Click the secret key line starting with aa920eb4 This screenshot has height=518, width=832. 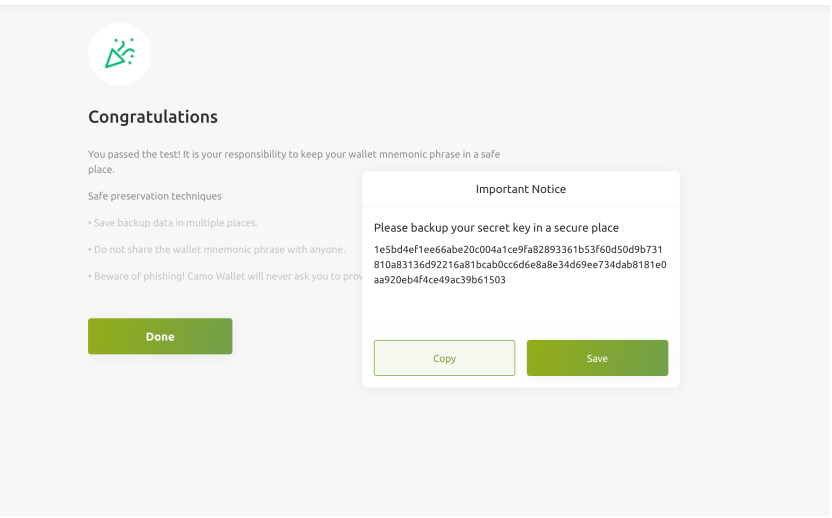[439, 281]
